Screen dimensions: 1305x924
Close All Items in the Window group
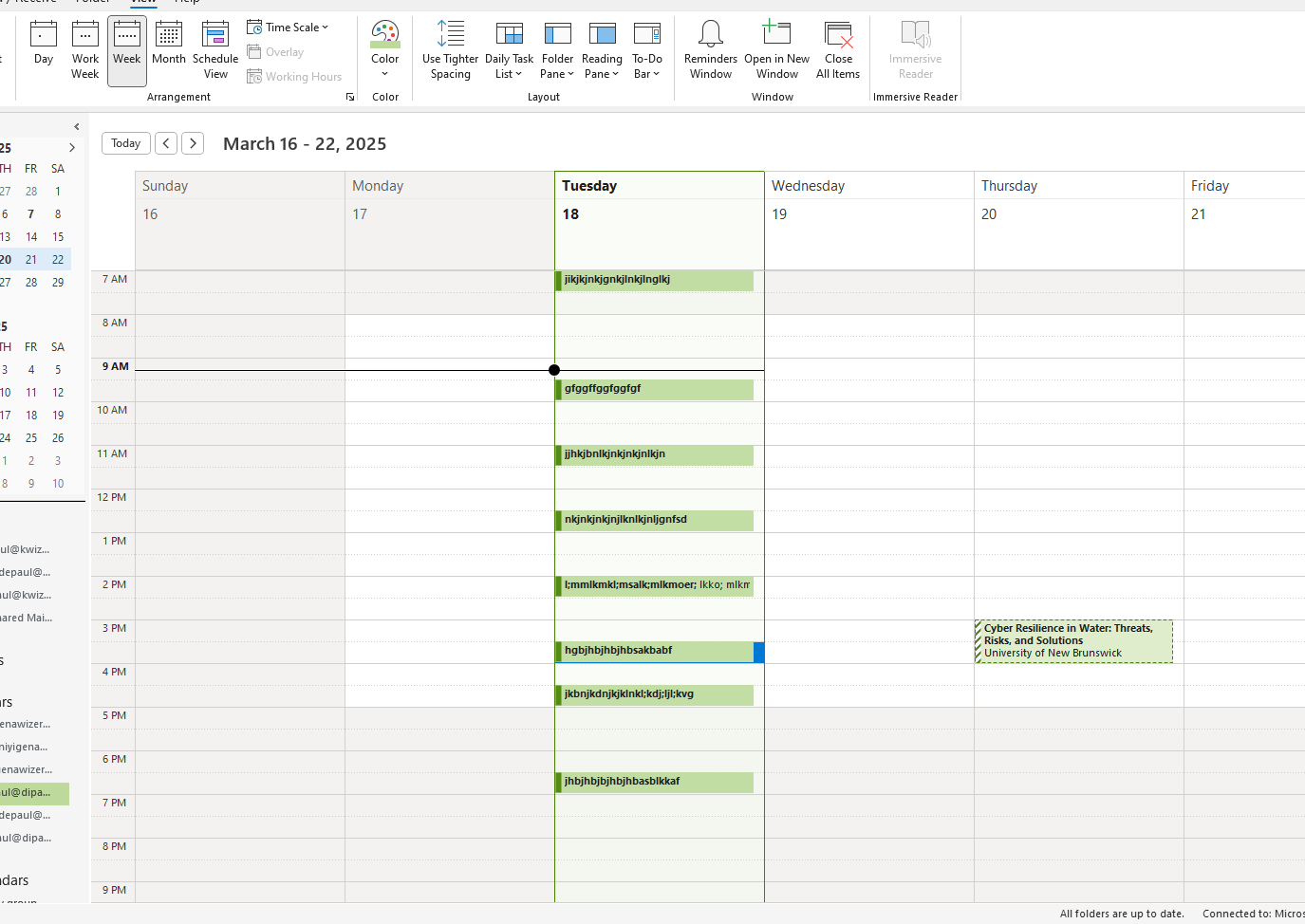838,49
